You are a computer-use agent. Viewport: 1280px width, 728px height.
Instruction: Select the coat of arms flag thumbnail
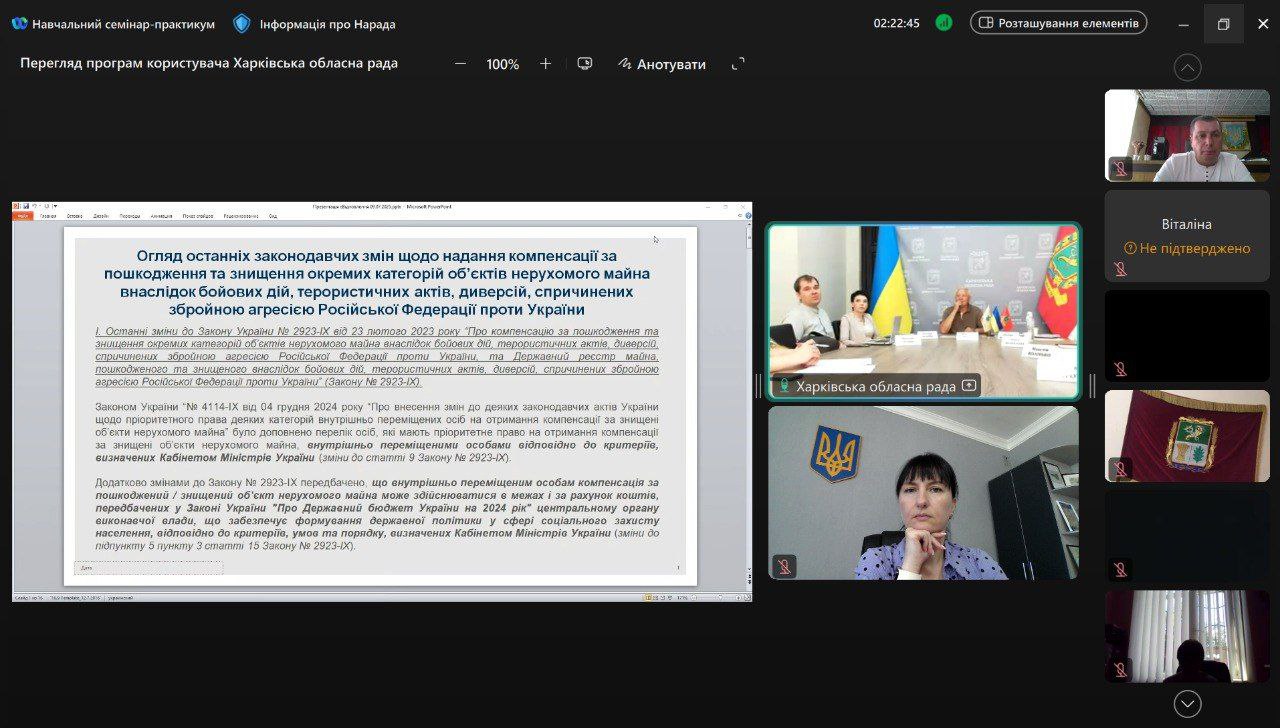[1187, 436]
